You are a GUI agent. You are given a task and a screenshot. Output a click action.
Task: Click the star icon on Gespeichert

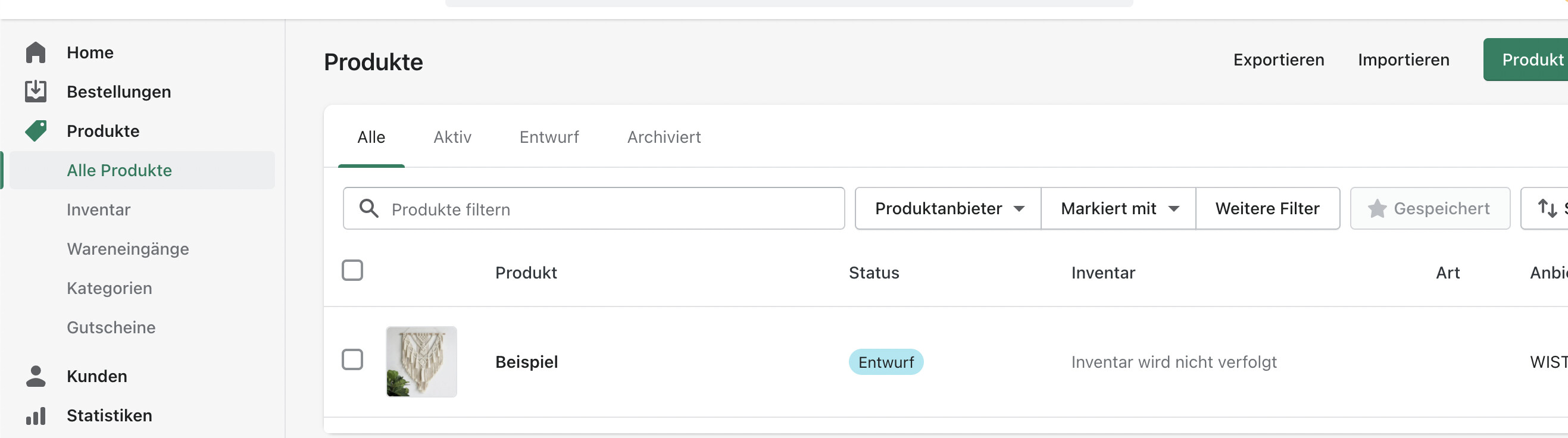tap(1377, 209)
